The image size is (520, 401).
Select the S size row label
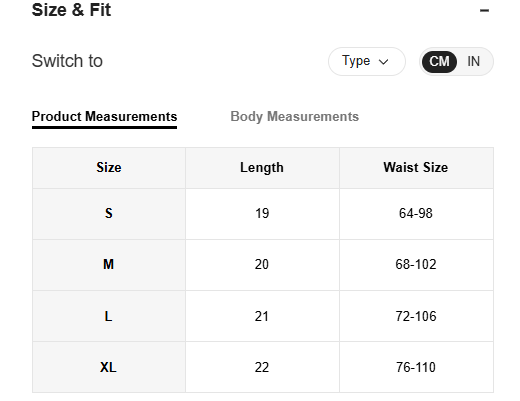tap(109, 213)
